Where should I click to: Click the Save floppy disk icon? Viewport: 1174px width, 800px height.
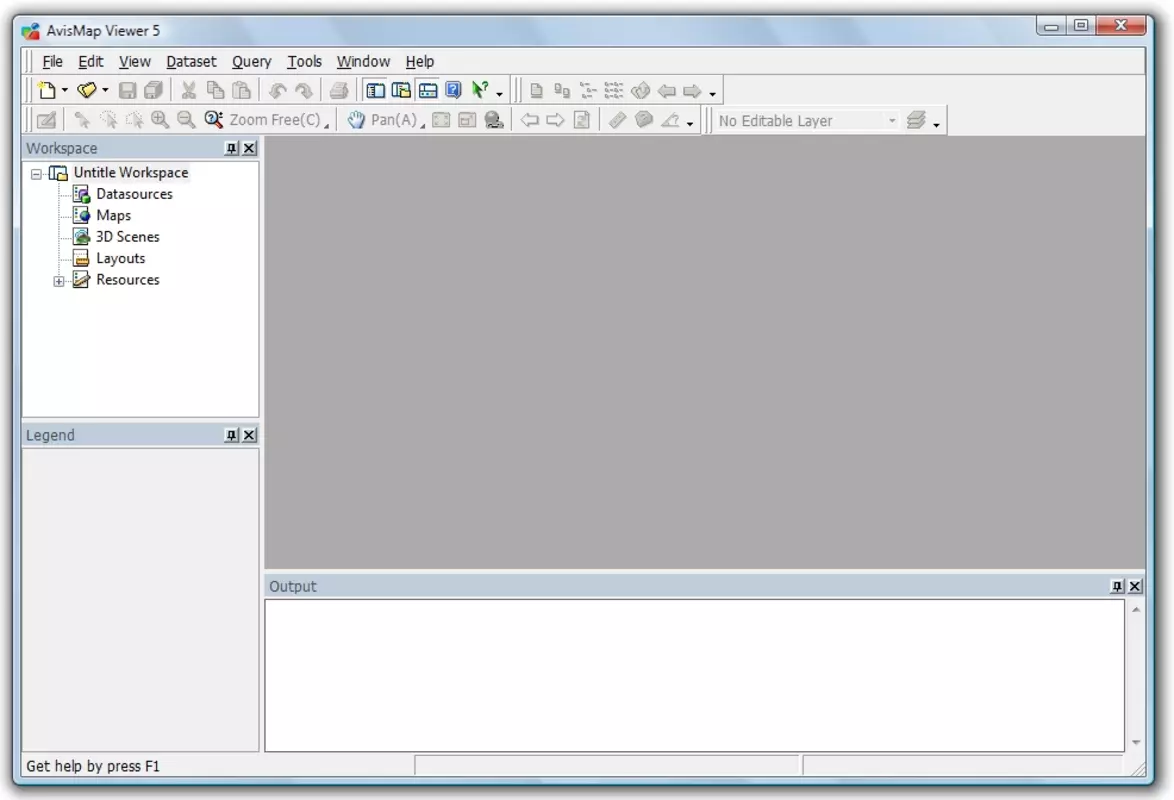coord(127,91)
